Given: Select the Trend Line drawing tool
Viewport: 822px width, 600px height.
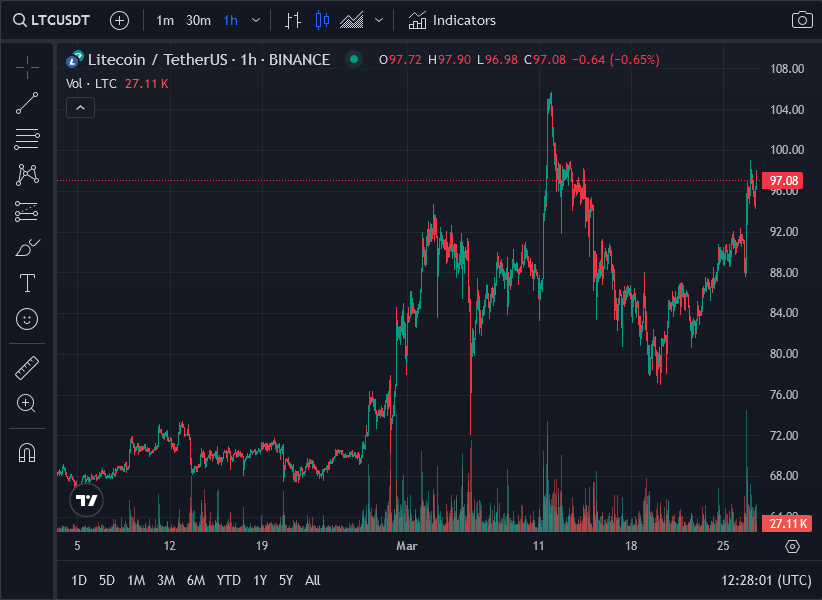Looking at the screenshot, I should [x=27, y=103].
